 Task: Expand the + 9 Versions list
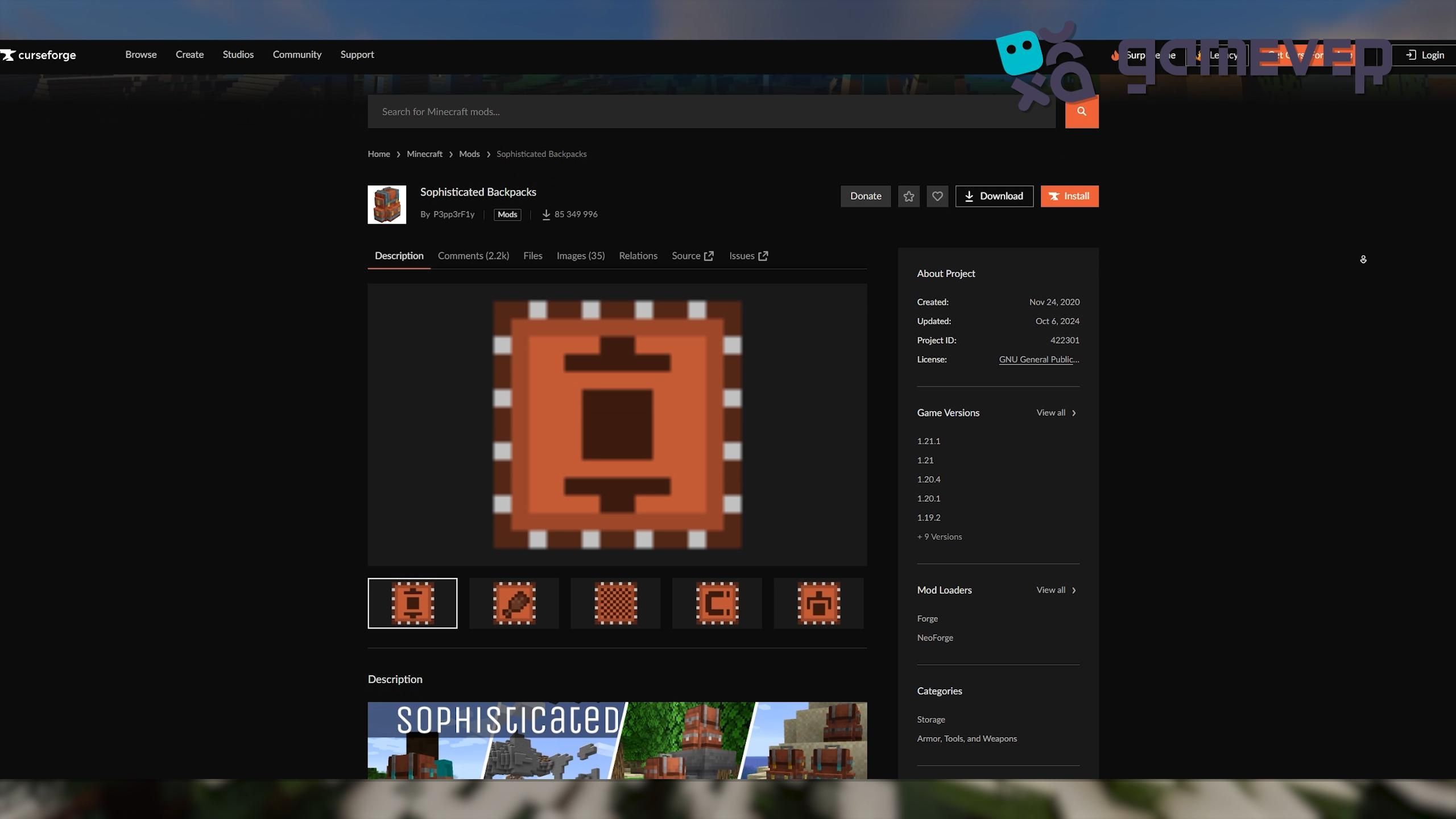[939, 536]
